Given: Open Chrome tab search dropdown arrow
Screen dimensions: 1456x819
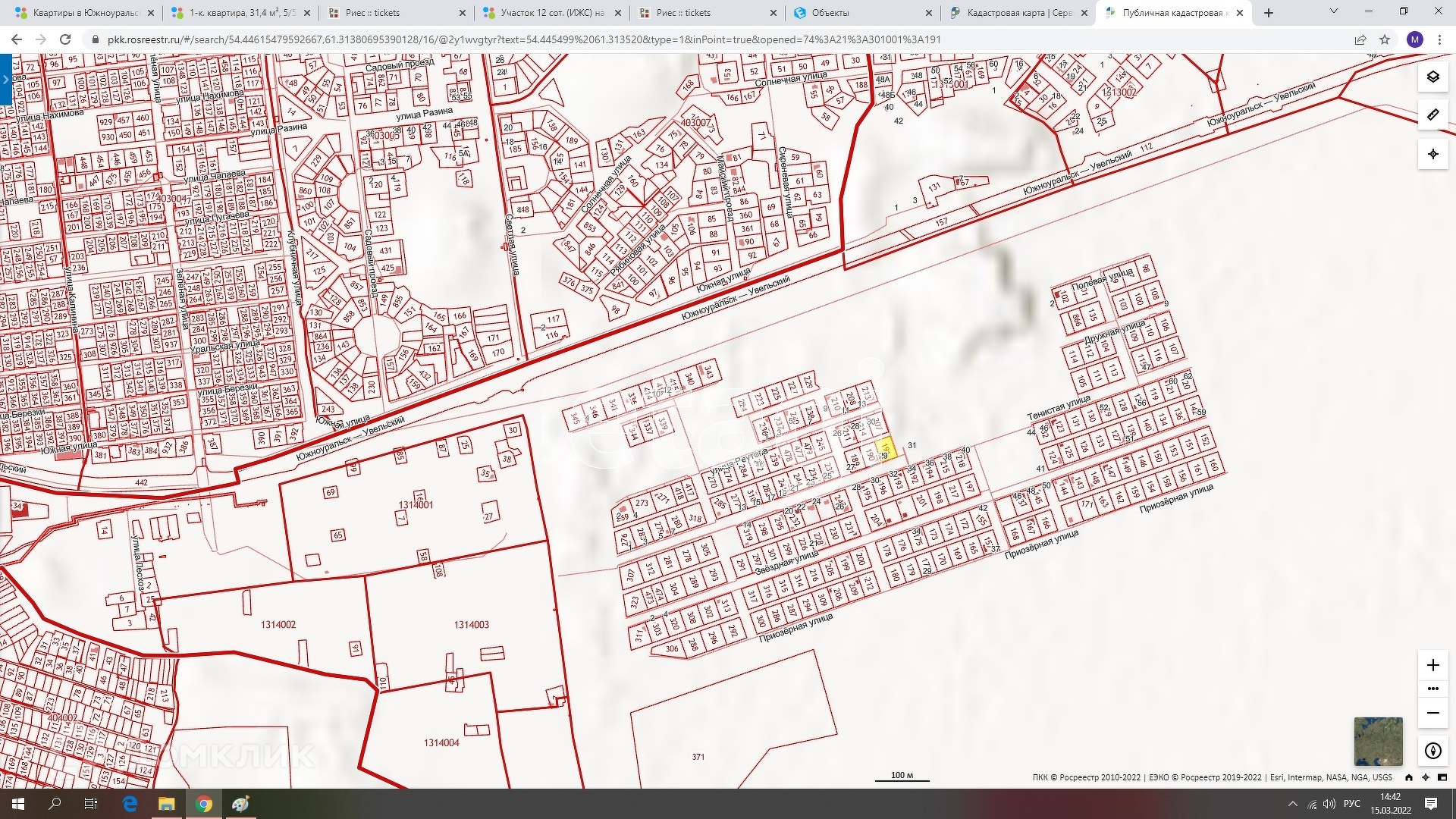Looking at the screenshot, I should 1333,11.
